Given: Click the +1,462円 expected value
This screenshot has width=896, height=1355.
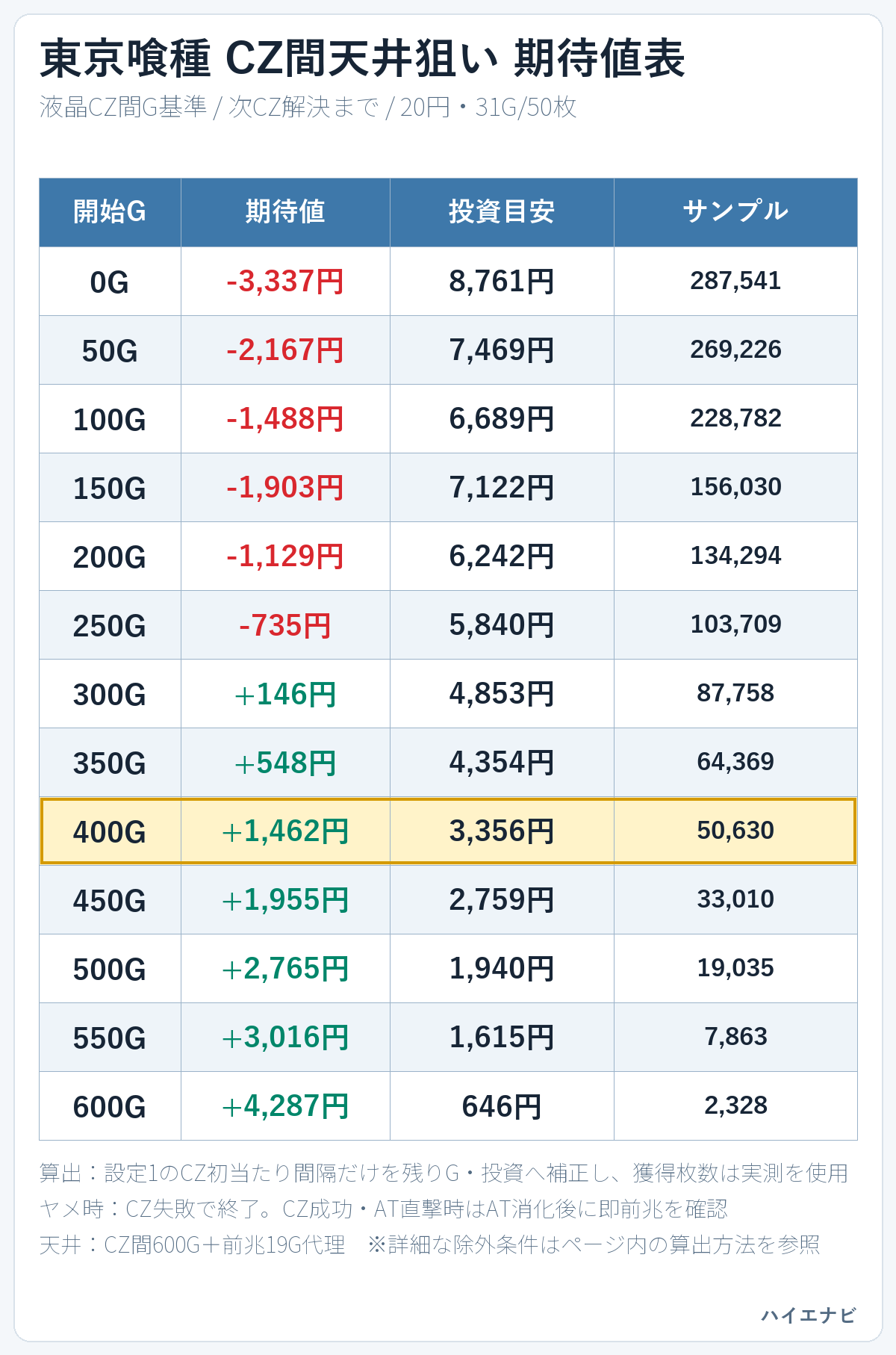Looking at the screenshot, I should (x=285, y=831).
